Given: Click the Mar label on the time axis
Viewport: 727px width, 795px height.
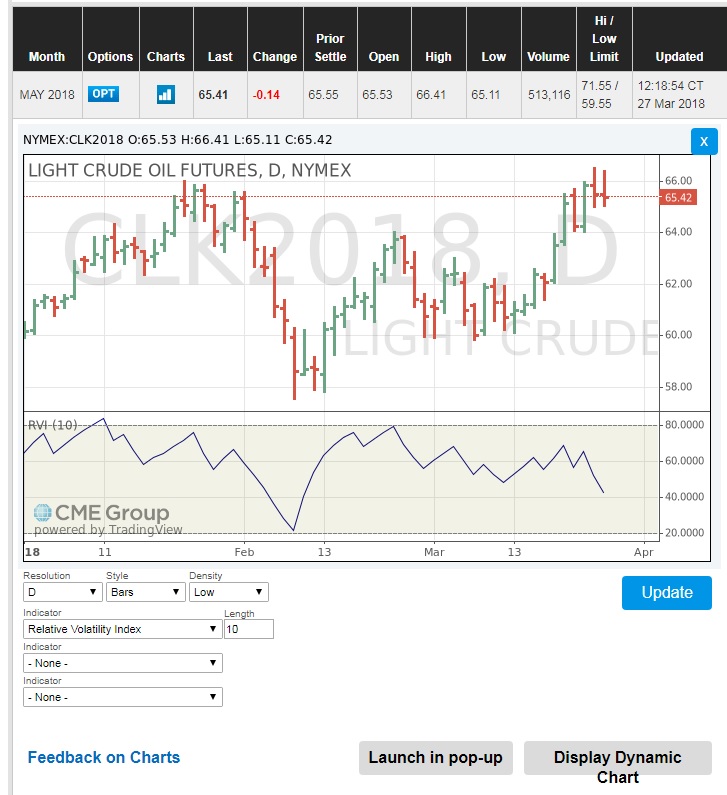Looking at the screenshot, I should tap(434, 552).
